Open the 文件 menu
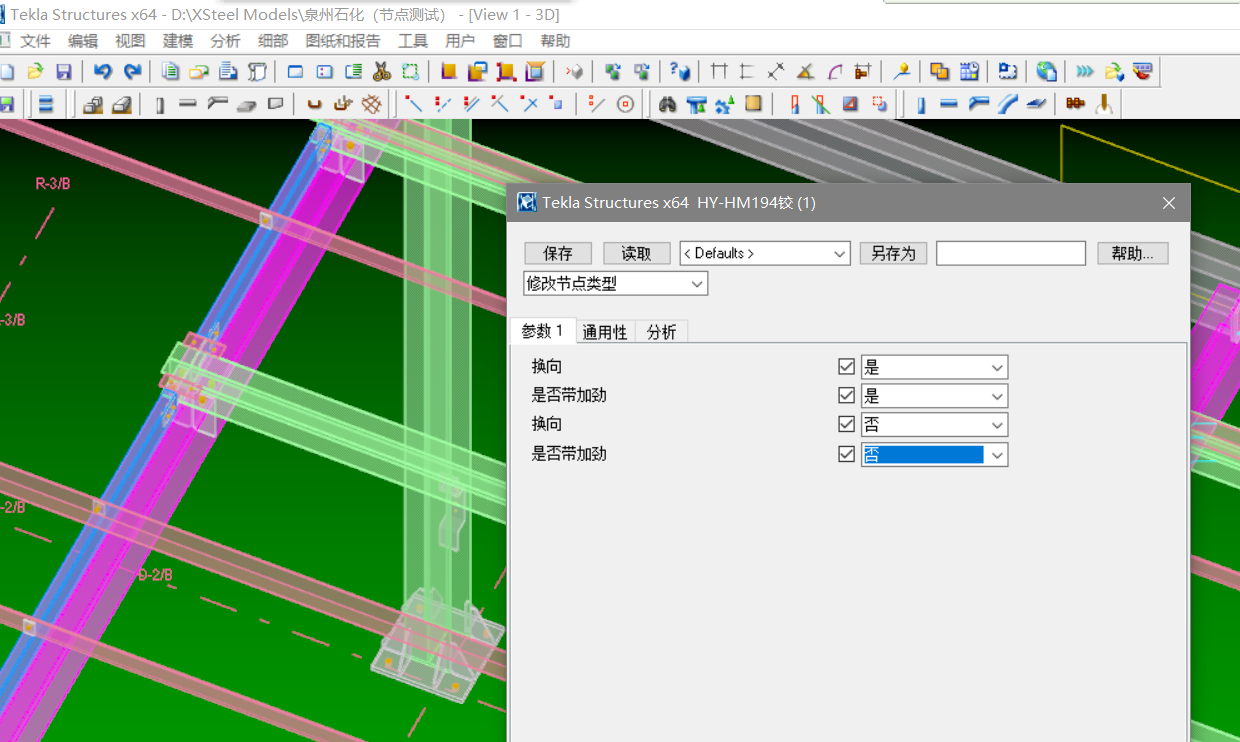The width and height of the screenshot is (1240, 742). click(x=35, y=41)
